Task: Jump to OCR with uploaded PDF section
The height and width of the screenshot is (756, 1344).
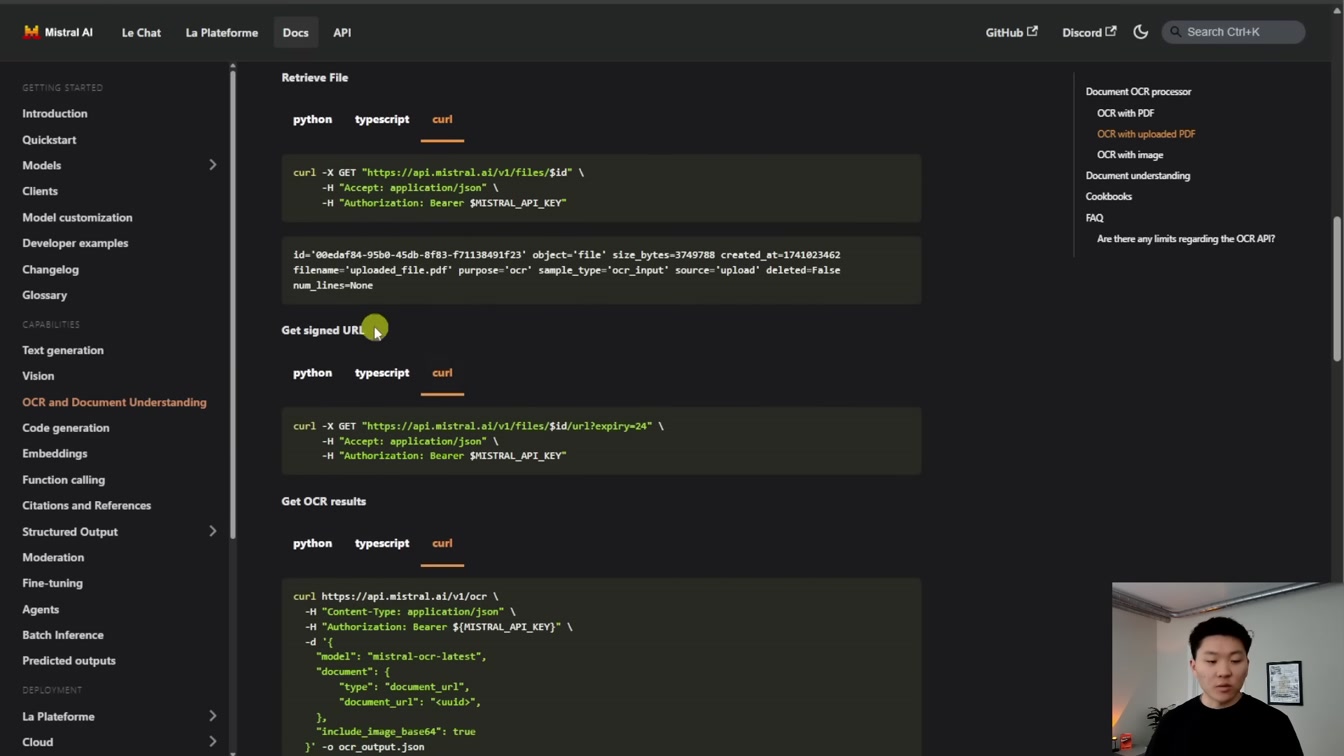Action: click(x=1146, y=134)
